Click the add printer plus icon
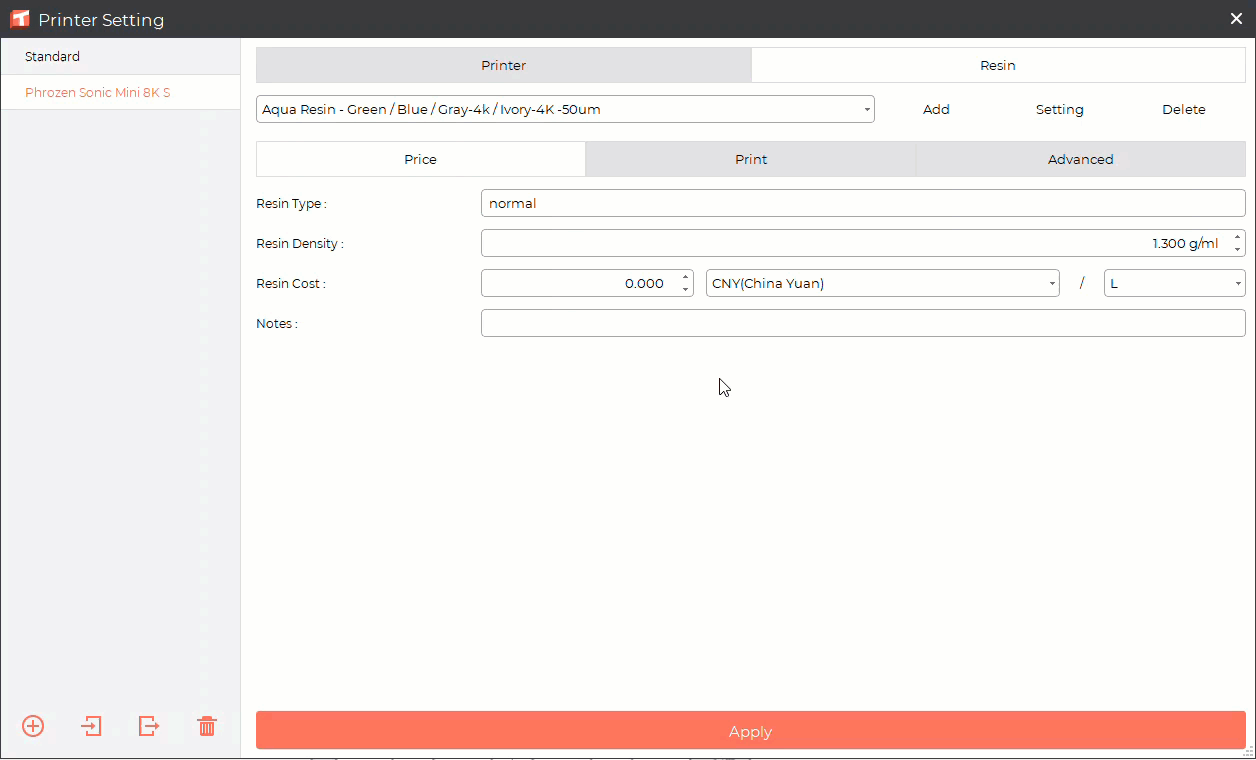Screen dimensions: 1256x760 pyautogui.click(x=33, y=726)
